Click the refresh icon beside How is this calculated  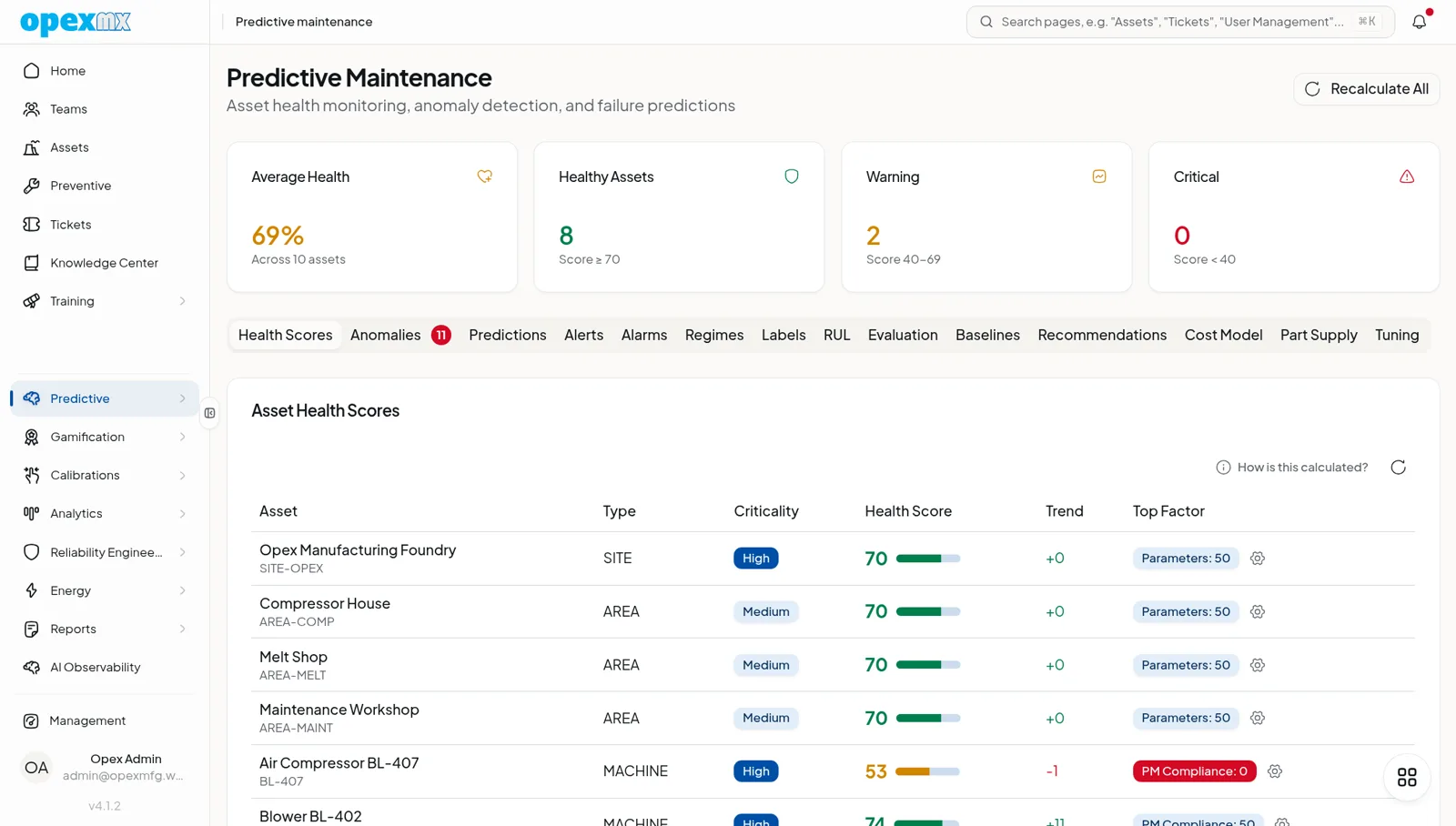(x=1399, y=468)
